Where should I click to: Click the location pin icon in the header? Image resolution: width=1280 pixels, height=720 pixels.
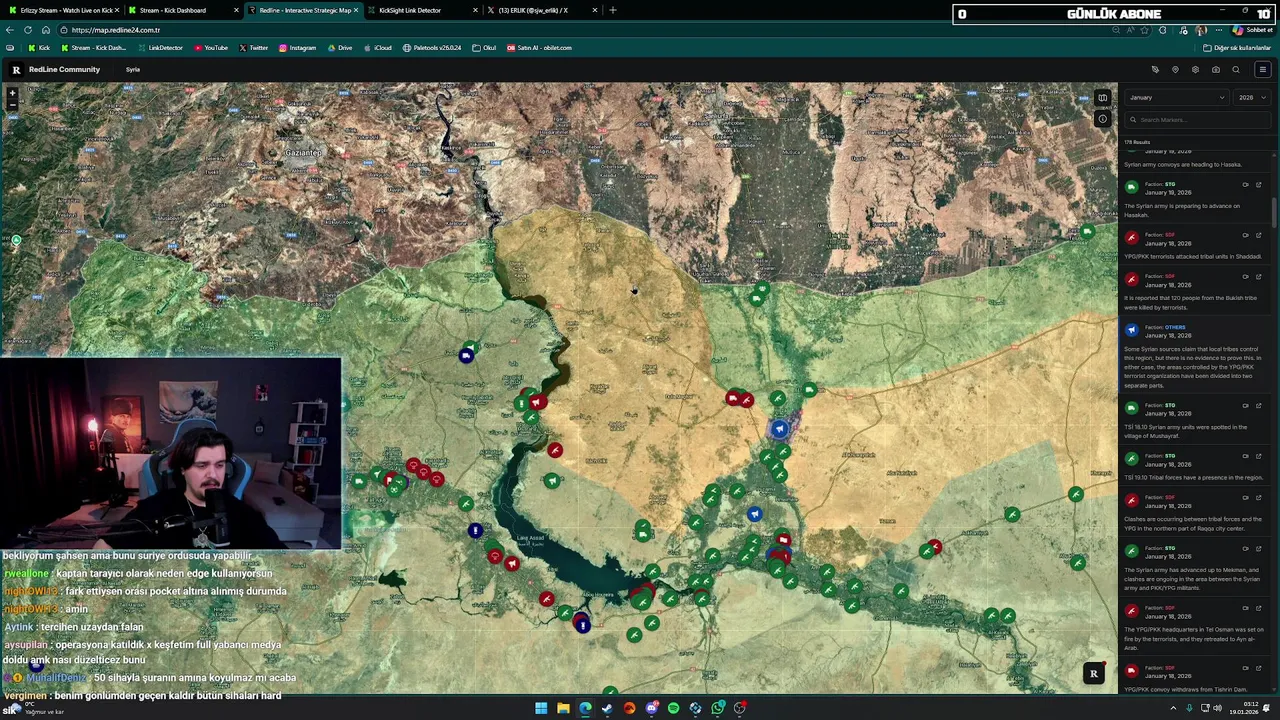coord(1175,70)
